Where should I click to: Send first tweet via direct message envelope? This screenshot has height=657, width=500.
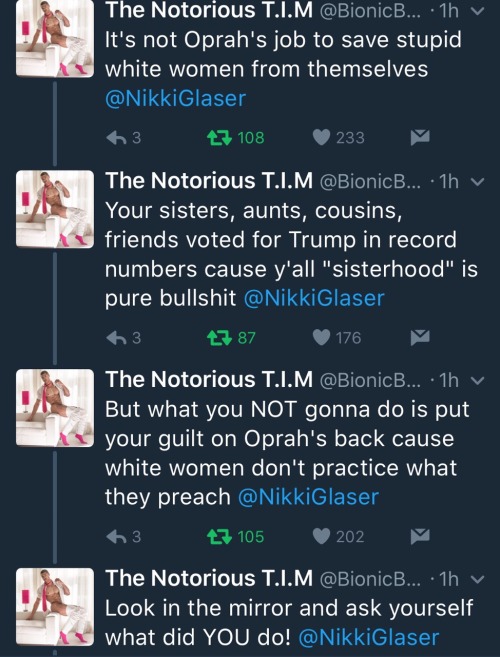420,137
